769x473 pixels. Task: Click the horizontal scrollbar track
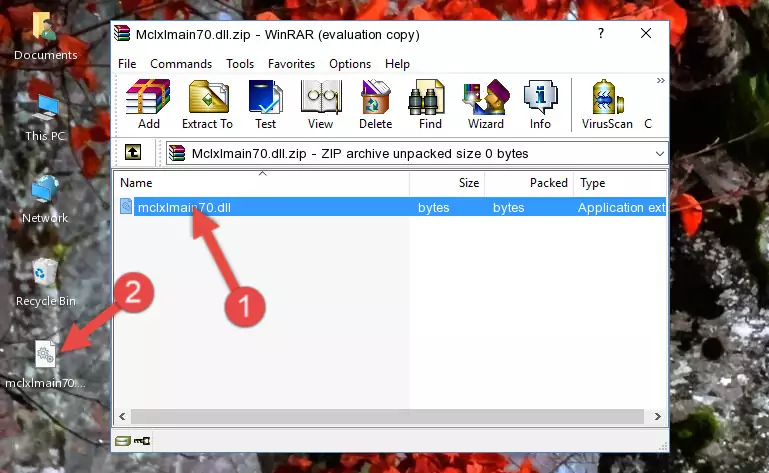387,417
